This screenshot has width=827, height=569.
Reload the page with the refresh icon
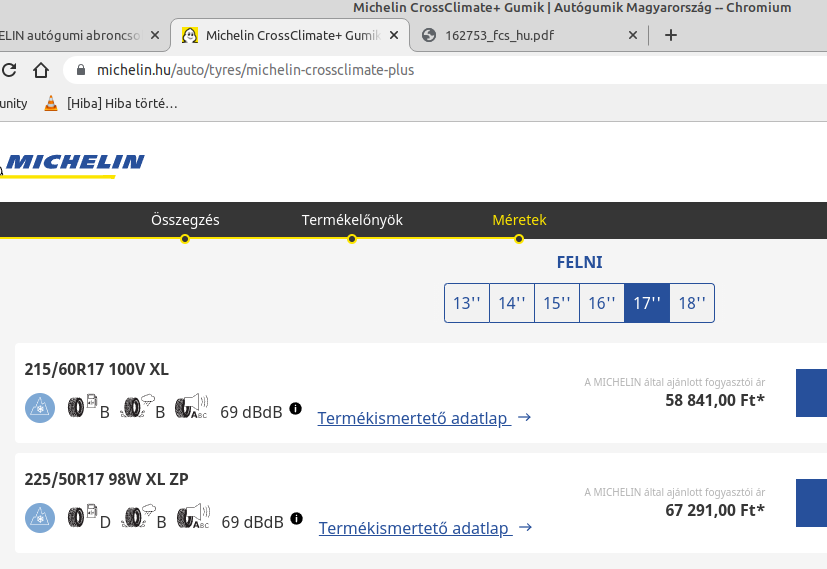[x=9, y=70]
